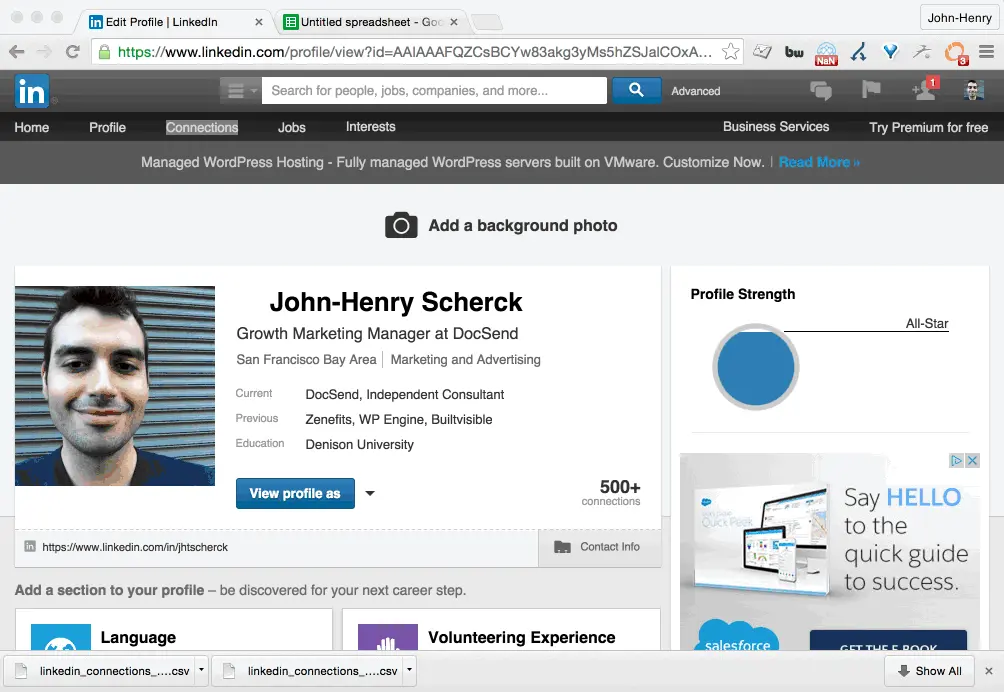This screenshot has width=1004, height=692.
Task: Open the Chrome hamburger menu
Action: [x=986, y=52]
